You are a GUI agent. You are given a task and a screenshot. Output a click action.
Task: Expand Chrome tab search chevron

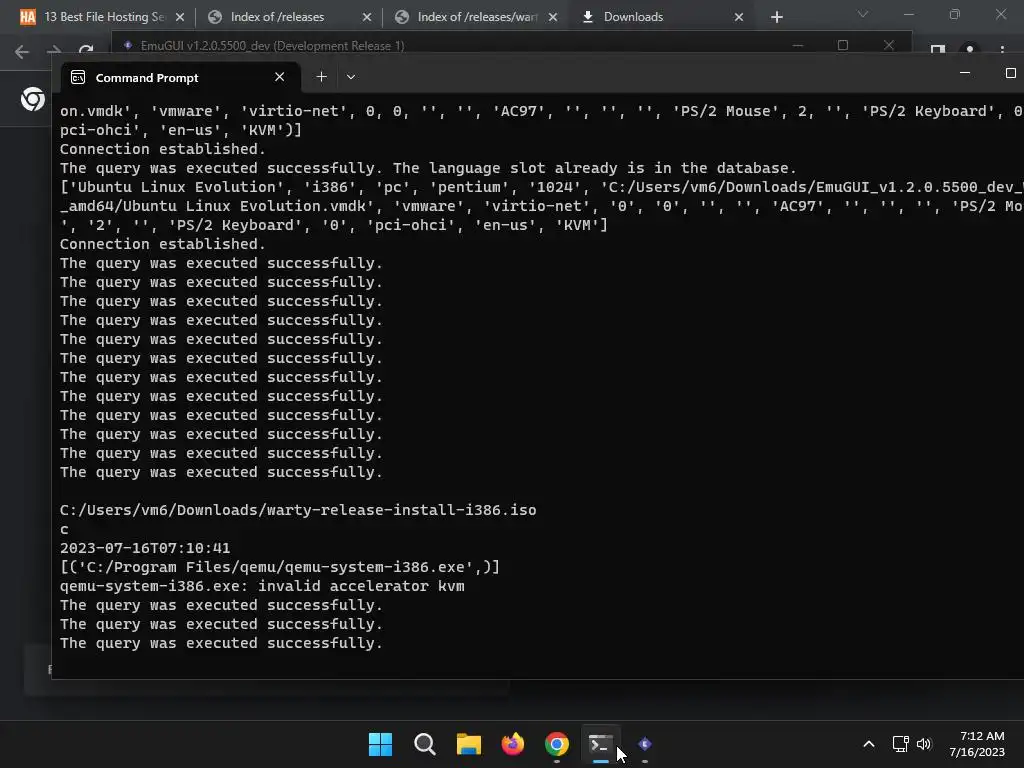pyautogui.click(x=863, y=14)
